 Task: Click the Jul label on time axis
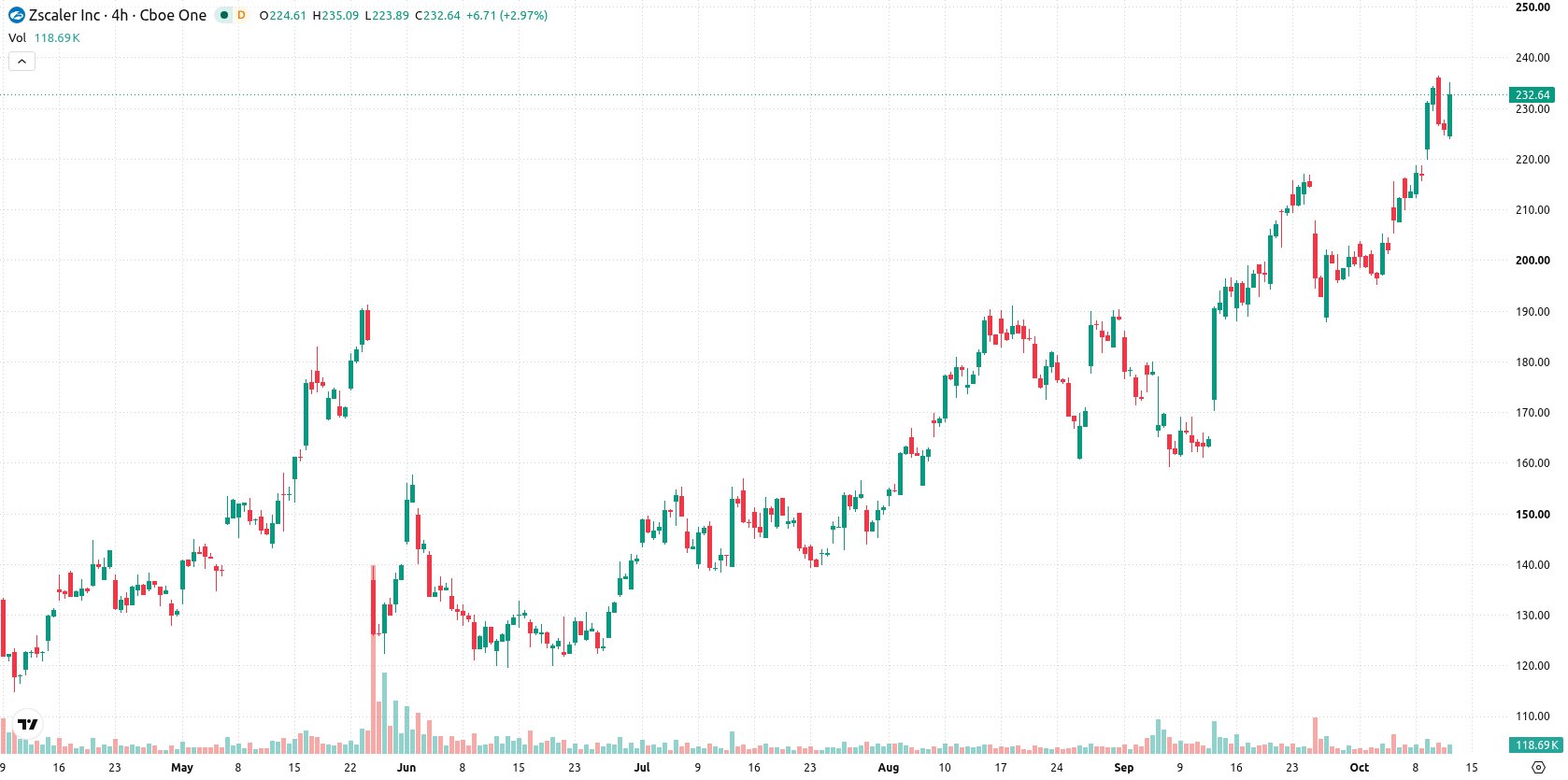point(642,768)
